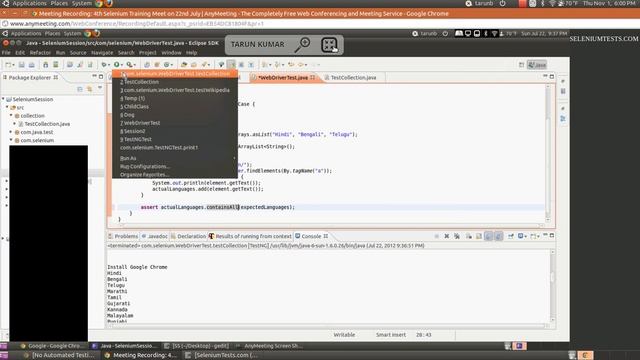Click the Firefox launcher in inner top panel
The height and width of the screenshot is (360, 640).
pyautogui.click(x=97, y=33)
